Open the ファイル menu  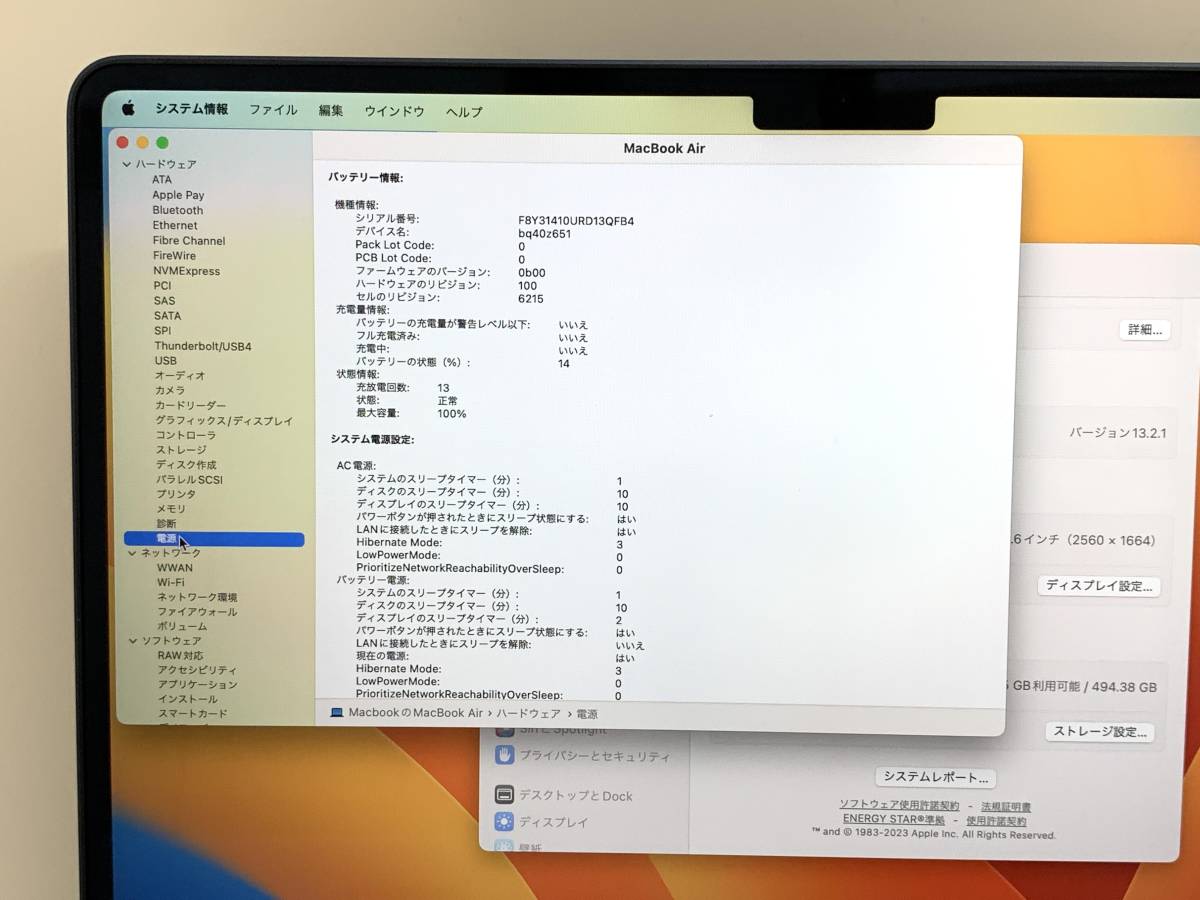(273, 110)
